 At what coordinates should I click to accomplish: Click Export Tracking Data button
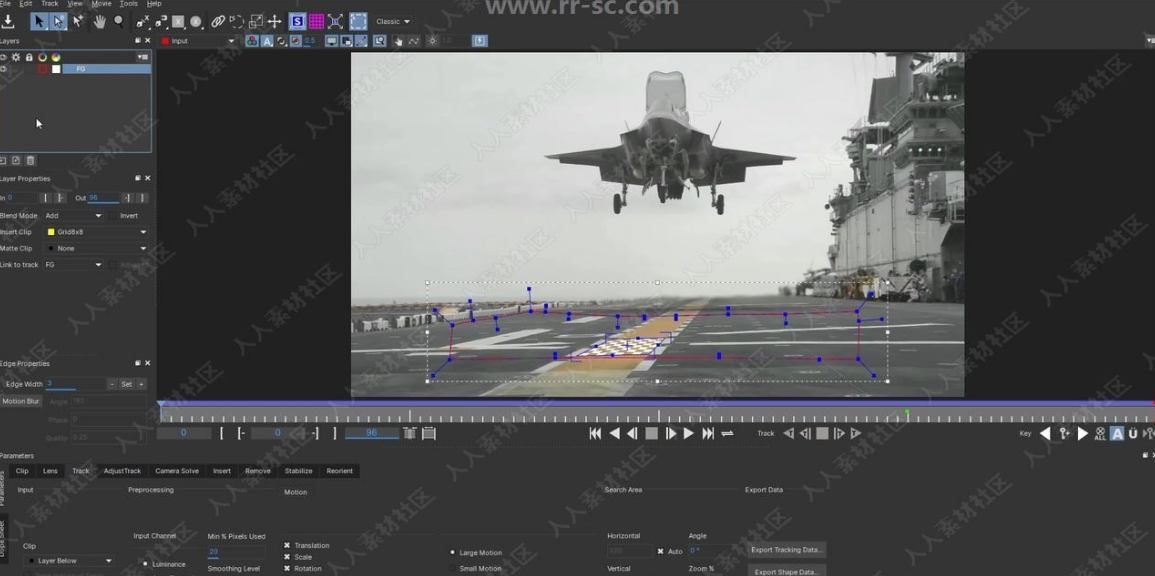pyautogui.click(x=787, y=550)
